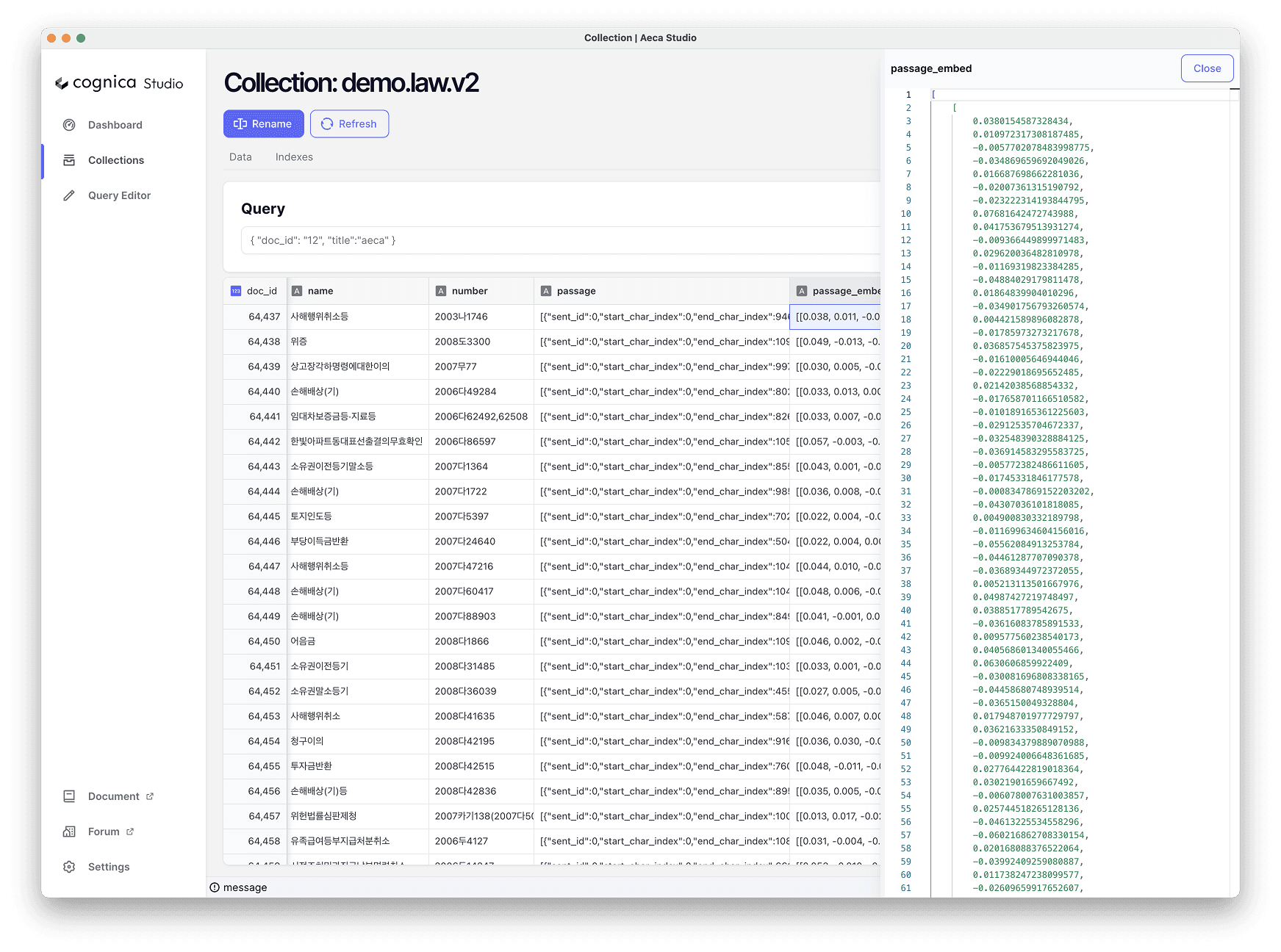The height and width of the screenshot is (952, 1281).
Task: Focus the Query input field
Action: (x=559, y=240)
